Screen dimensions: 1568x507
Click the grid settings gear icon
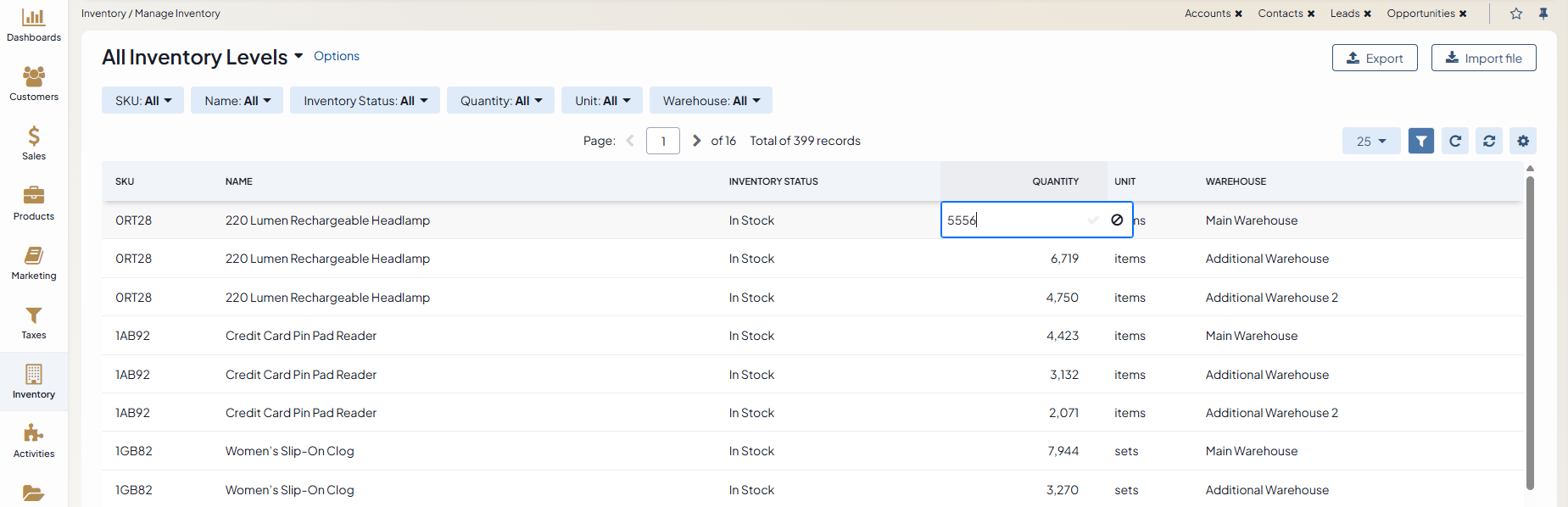(1523, 141)
